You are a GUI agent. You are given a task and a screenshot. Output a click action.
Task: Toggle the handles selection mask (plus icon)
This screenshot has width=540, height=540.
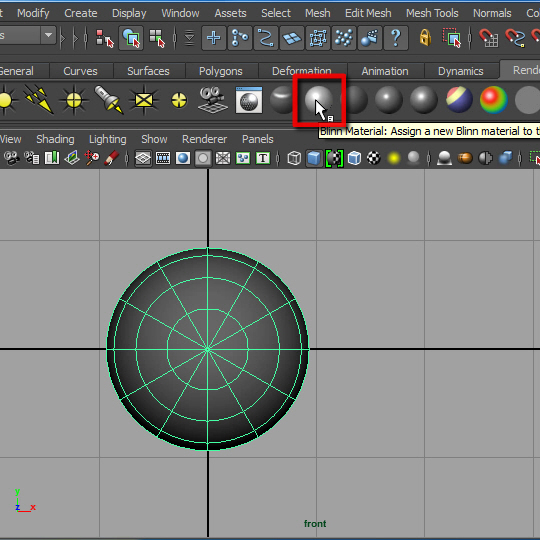tap(214, 38)
